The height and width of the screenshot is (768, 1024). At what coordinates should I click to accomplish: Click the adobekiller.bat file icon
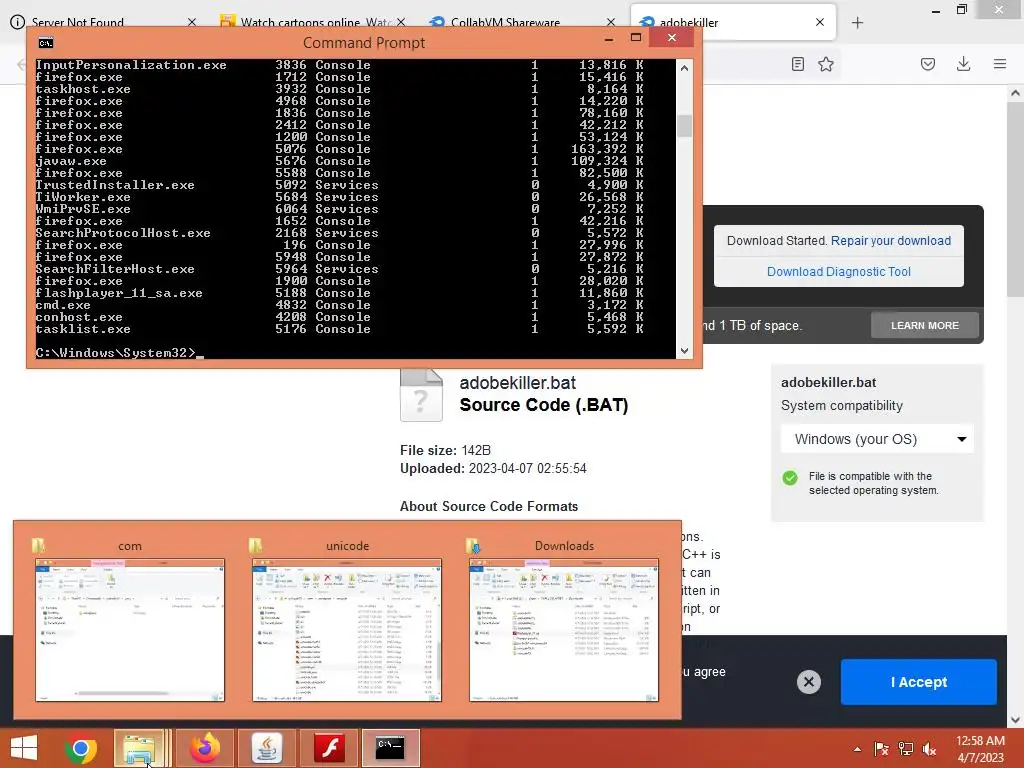(x=421, y=396)
